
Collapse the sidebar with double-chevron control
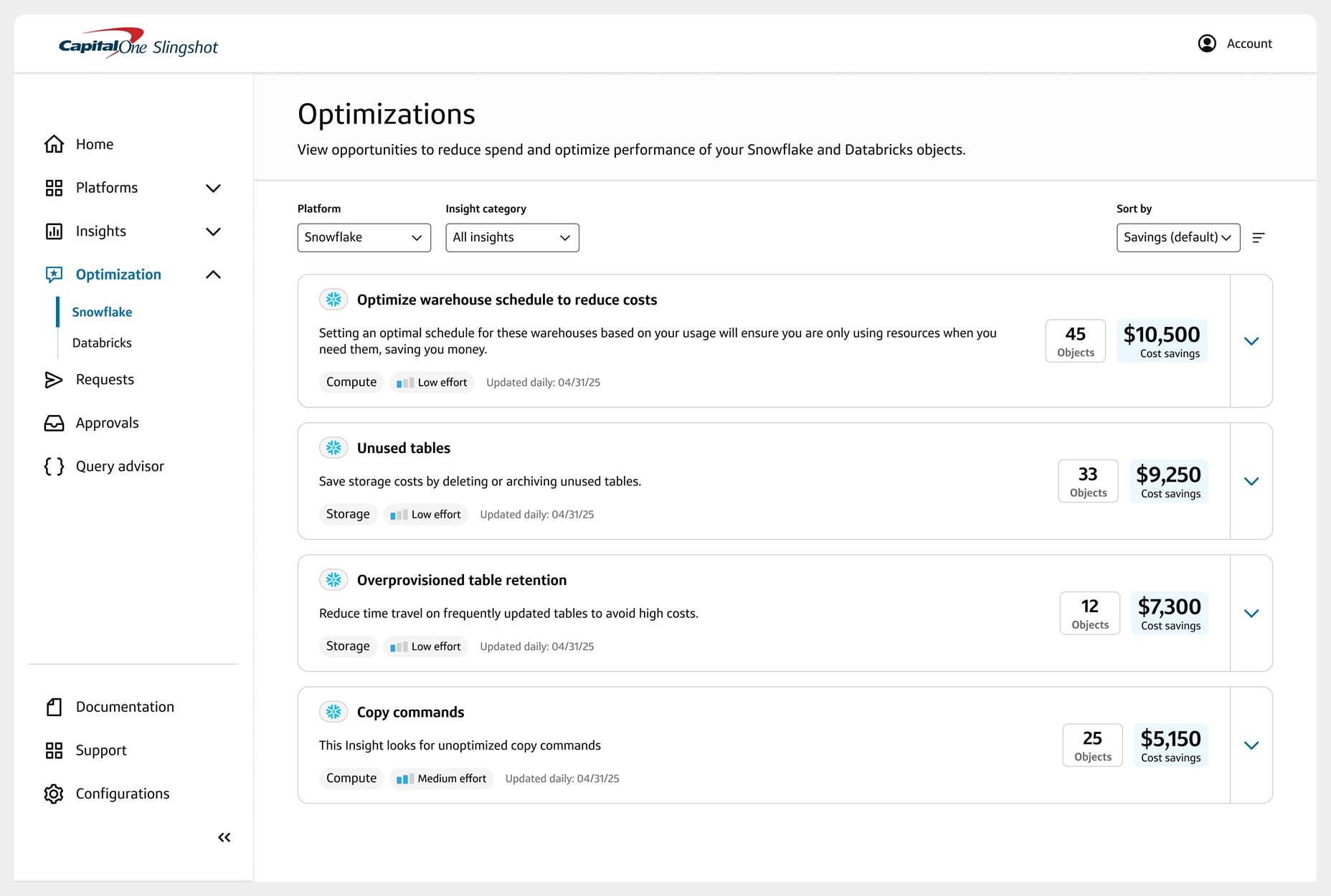click(x=224, y=837)
